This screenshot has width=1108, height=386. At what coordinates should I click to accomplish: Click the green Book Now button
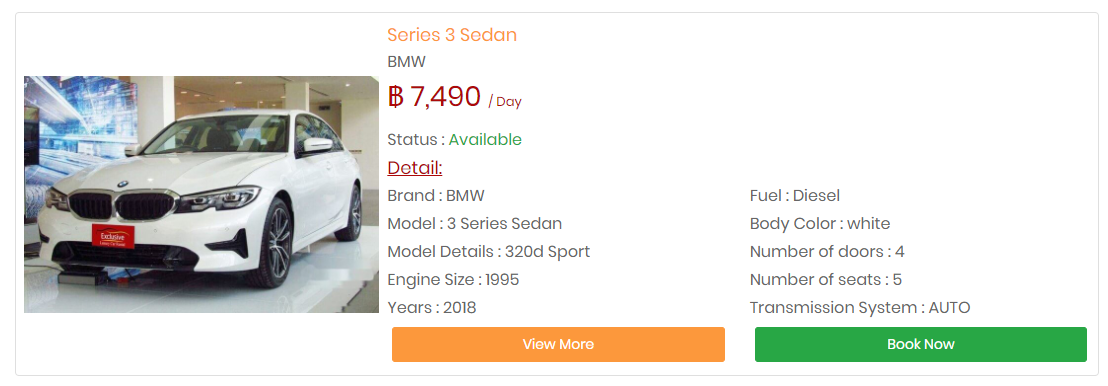coord(921,344)
